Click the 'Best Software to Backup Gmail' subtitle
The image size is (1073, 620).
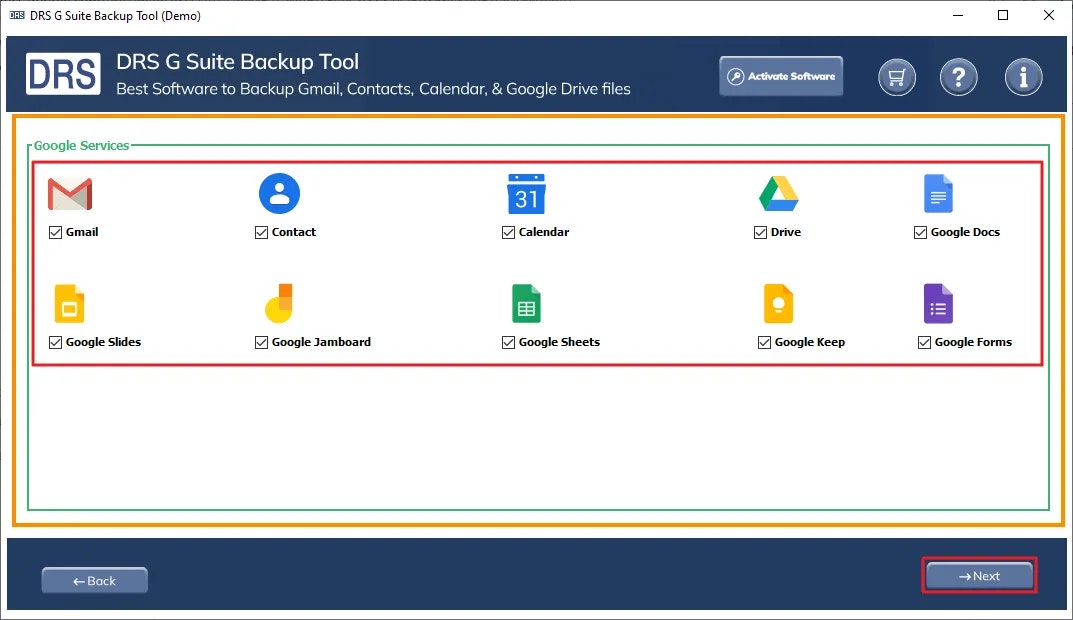coord(373,89)
